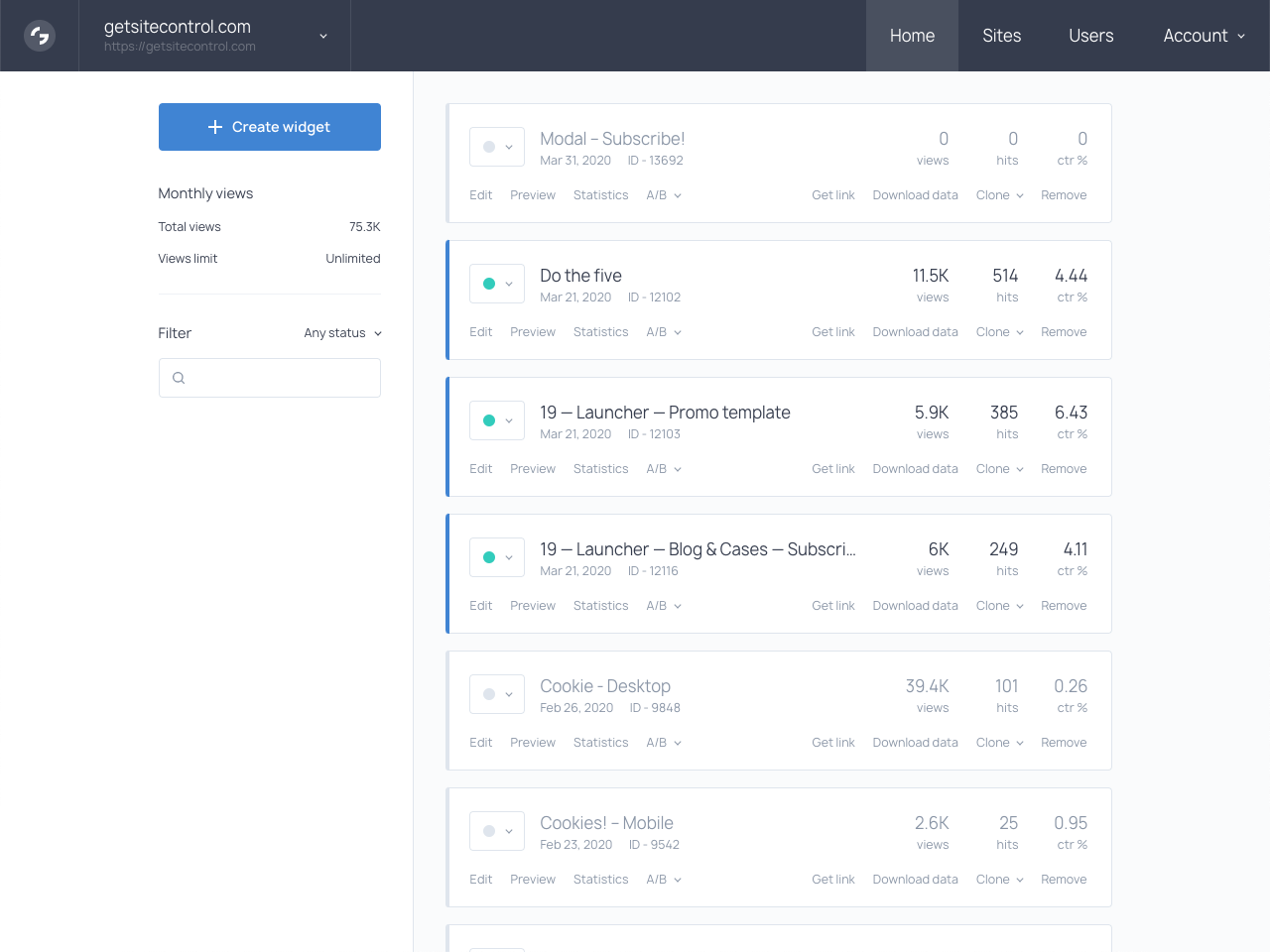Remove the Cookie - Desktop widget
1270x952 pixels.
coord(1064,743)
